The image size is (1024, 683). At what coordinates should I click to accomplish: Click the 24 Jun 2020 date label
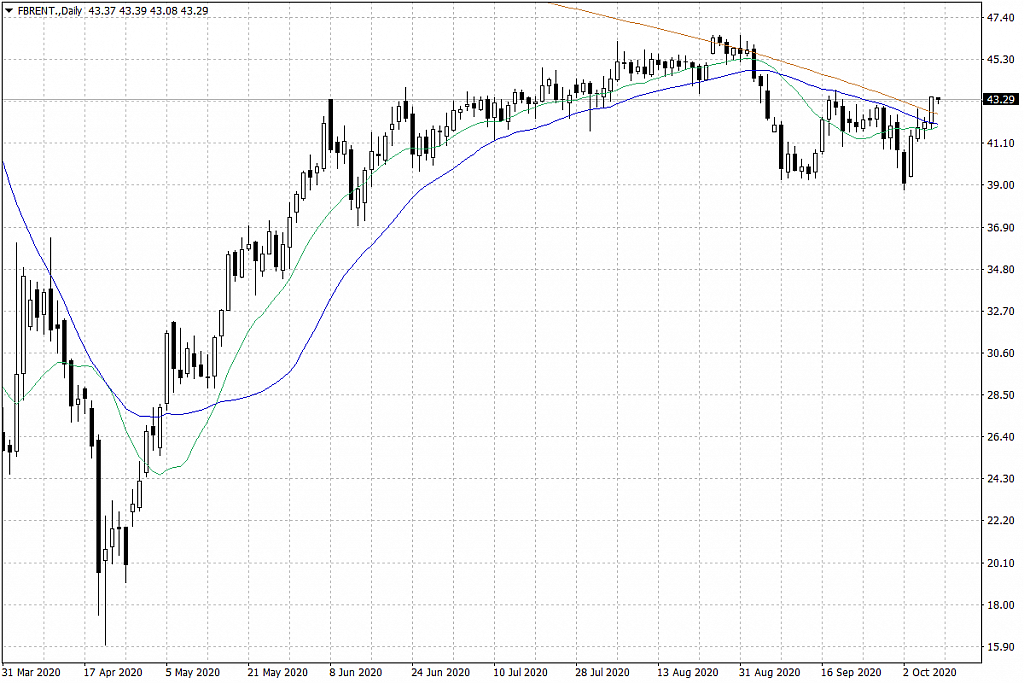point(441,673)
